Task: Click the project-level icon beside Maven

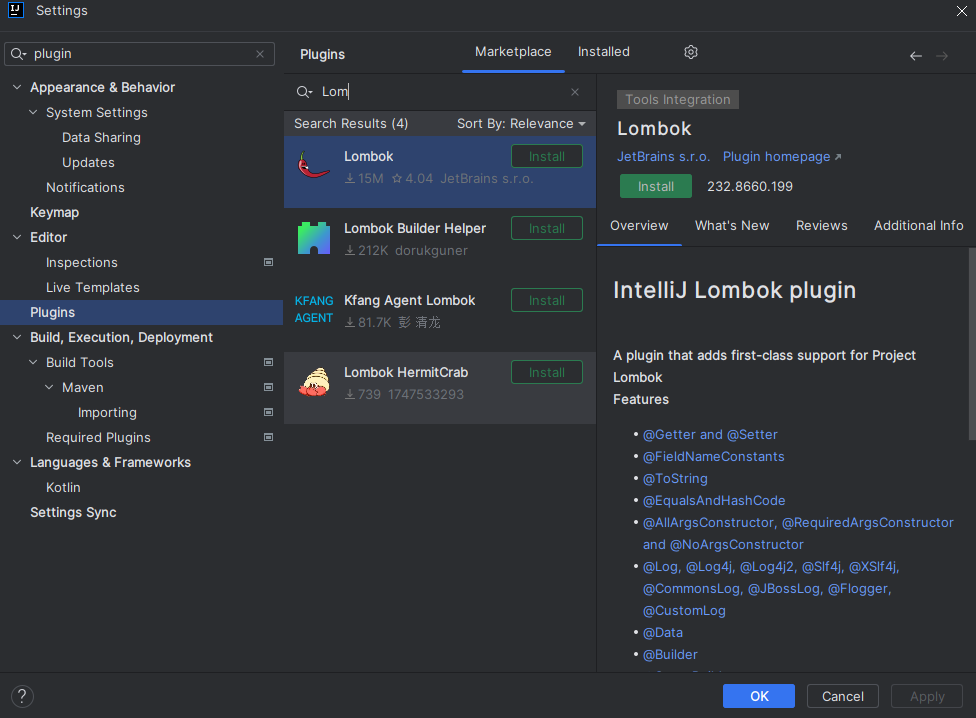Action: (268, 387)
